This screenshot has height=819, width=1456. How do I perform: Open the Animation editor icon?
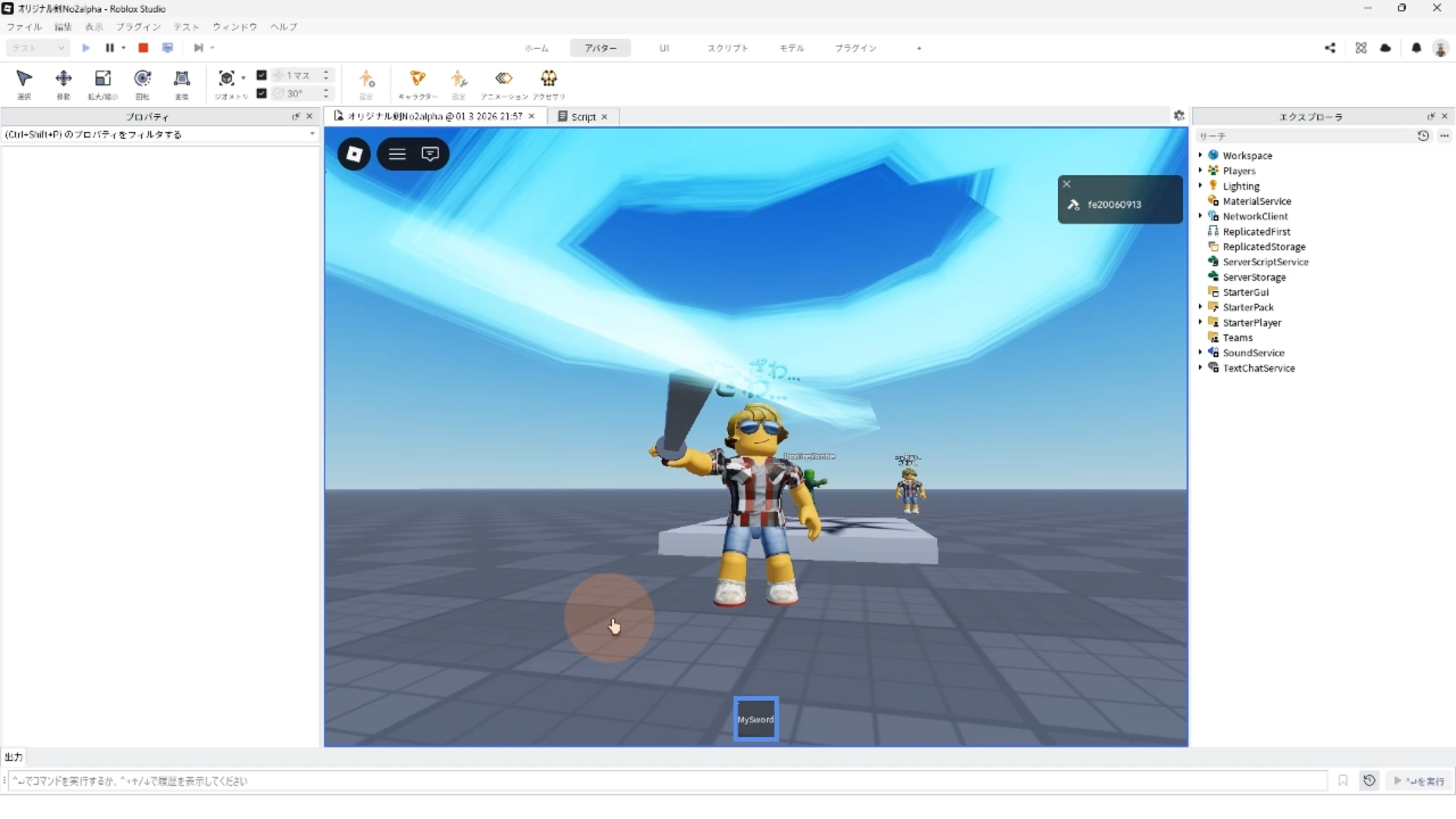(504, 79)
